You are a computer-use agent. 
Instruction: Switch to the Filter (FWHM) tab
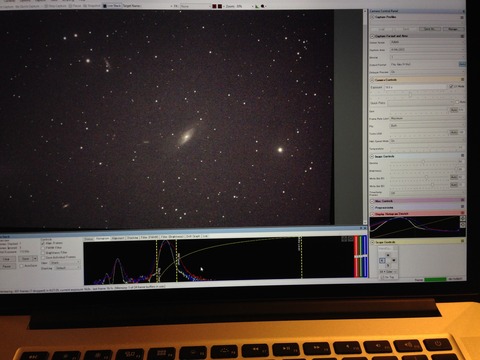[149, 237]
